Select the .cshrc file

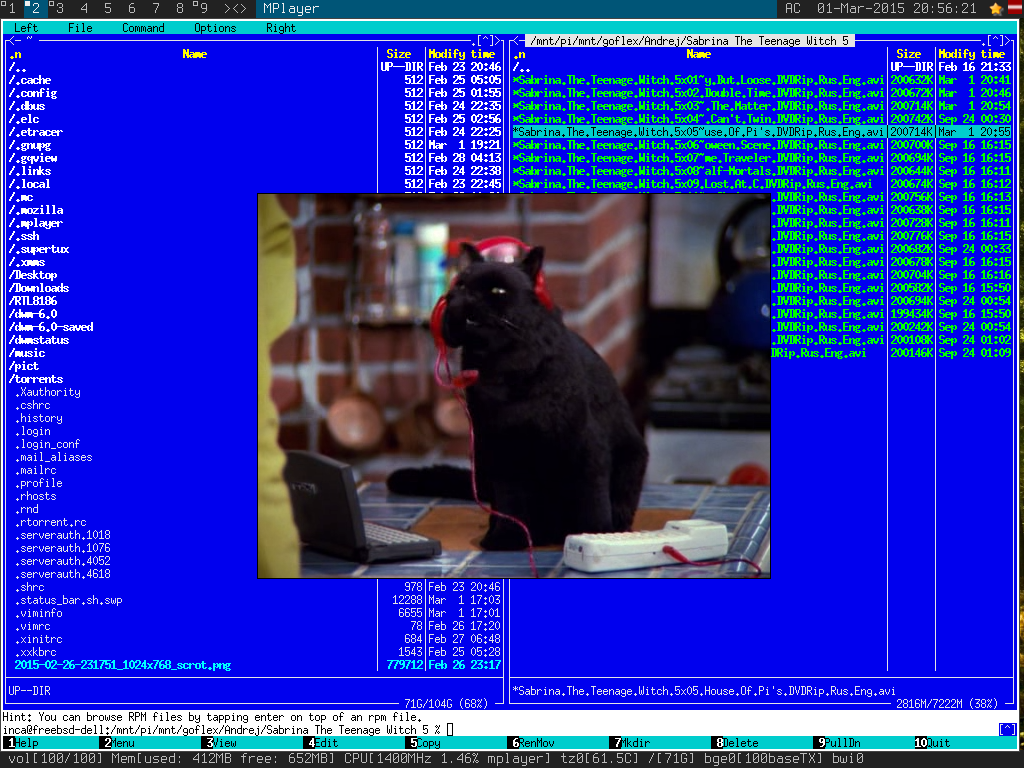pos(133,405)
